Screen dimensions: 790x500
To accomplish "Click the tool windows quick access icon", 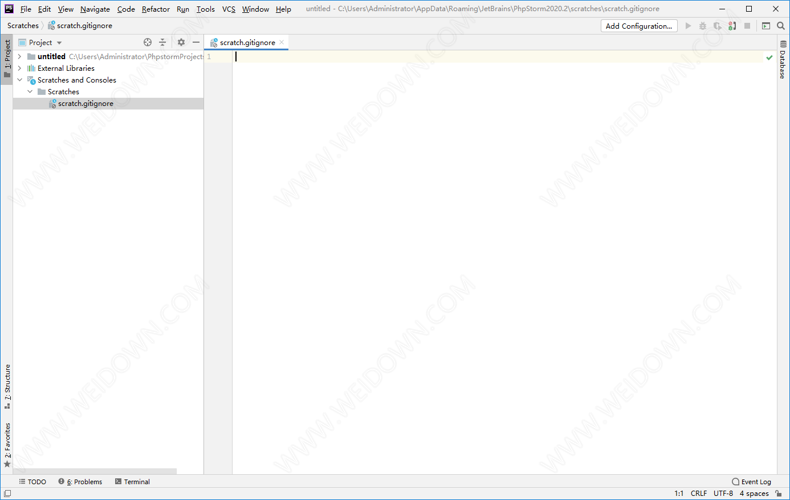I will tap(7, 493).
